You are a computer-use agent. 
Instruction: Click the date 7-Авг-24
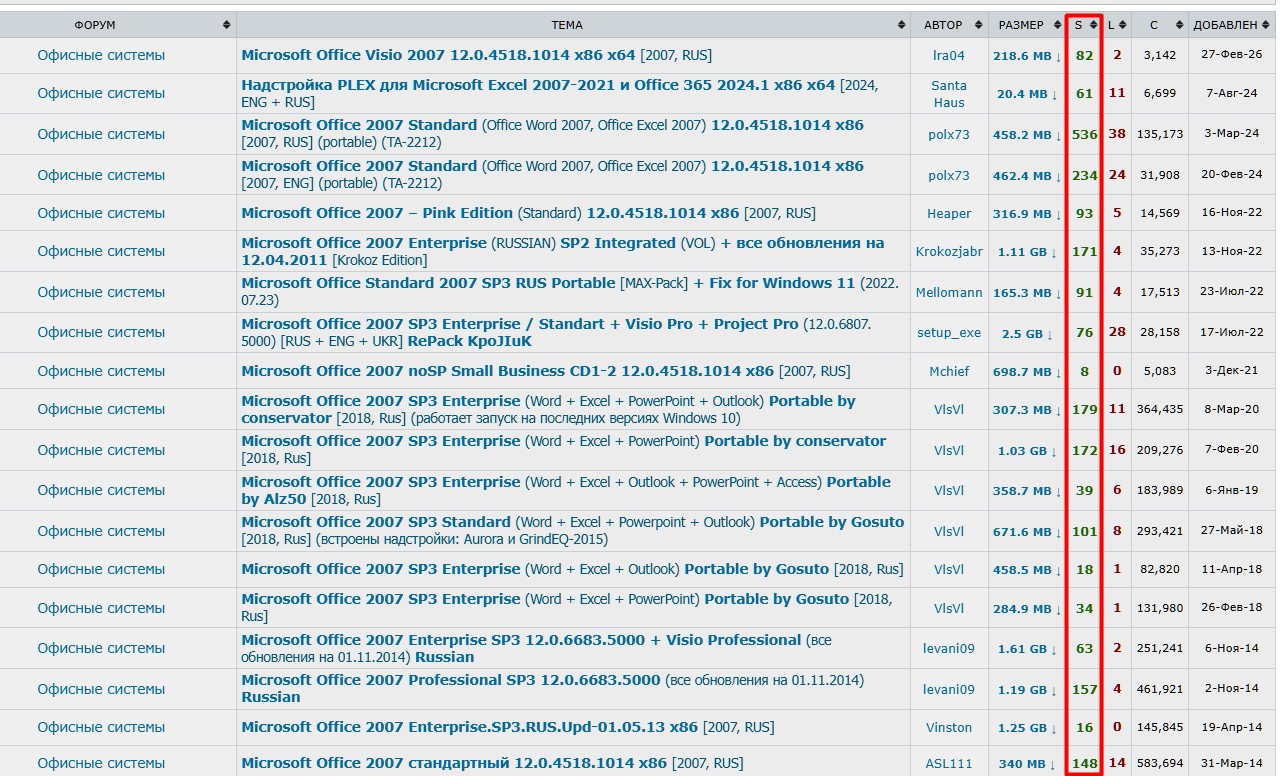(1232, 94)
